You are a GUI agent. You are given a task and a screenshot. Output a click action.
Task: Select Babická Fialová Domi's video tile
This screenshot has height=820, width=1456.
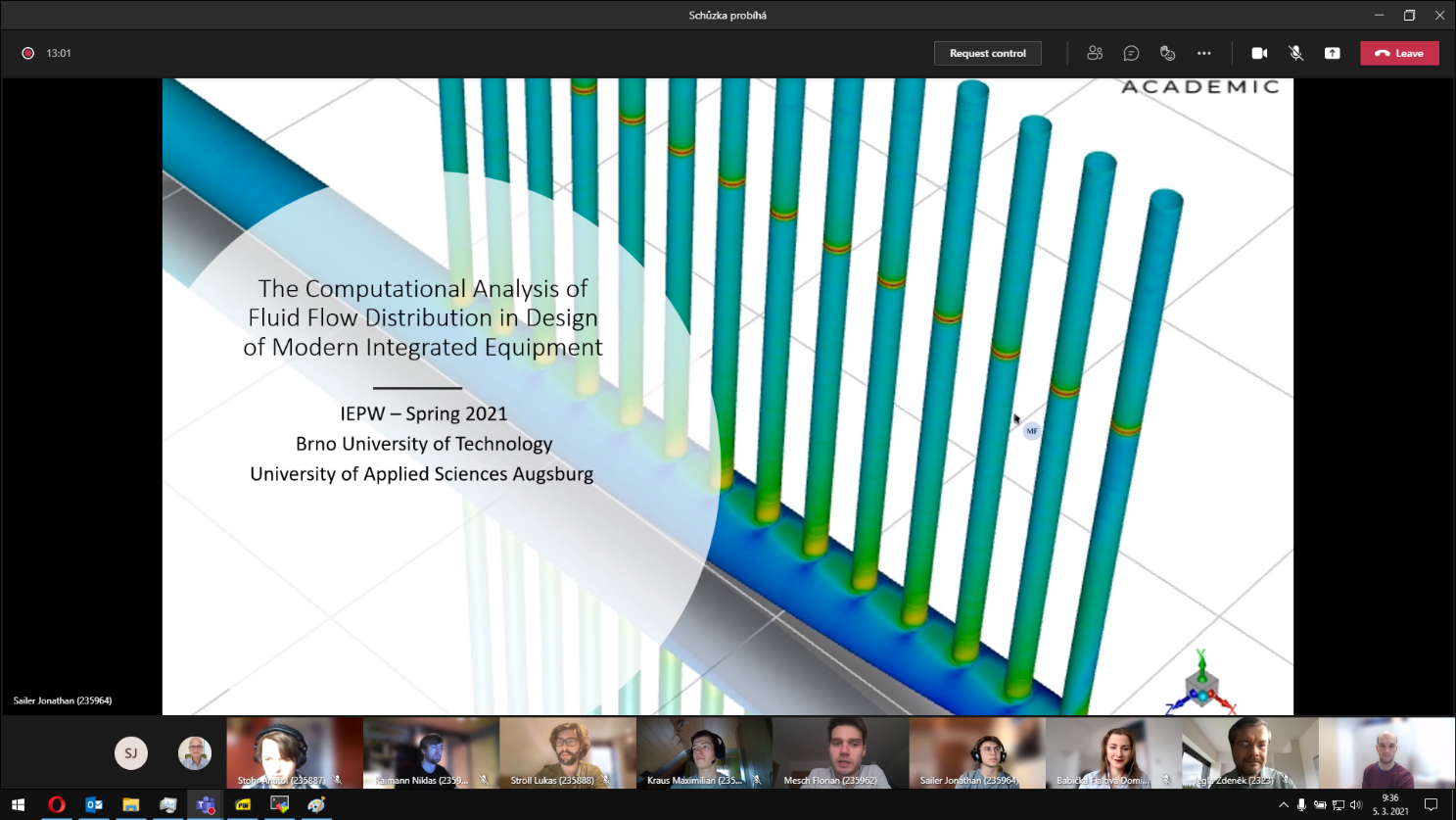(1113, 752)
